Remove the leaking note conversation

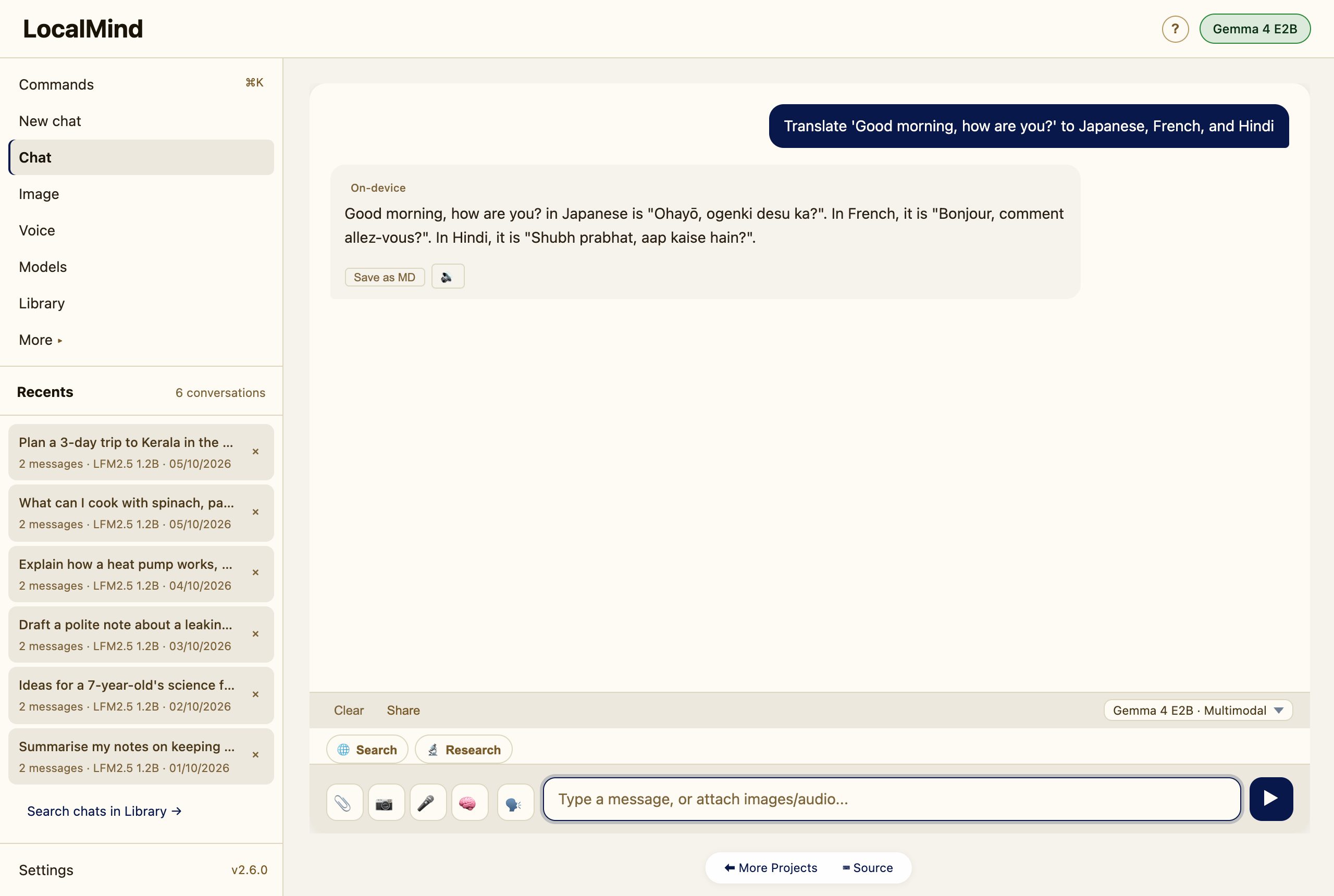(x=255, y=634)
